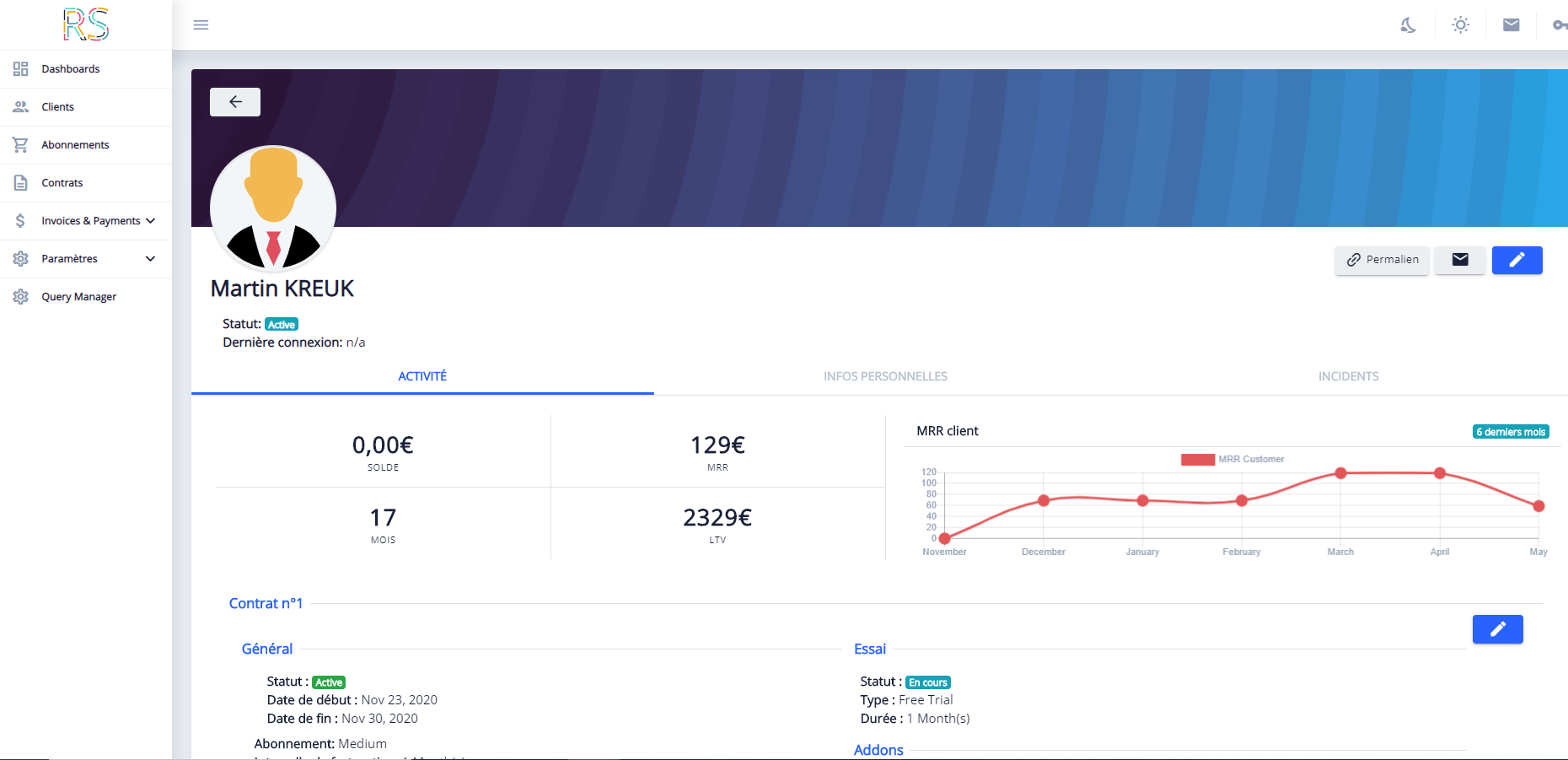Click the En cours trial badge
Viewport: 1568px width, 760px height.
pos(928,682)
